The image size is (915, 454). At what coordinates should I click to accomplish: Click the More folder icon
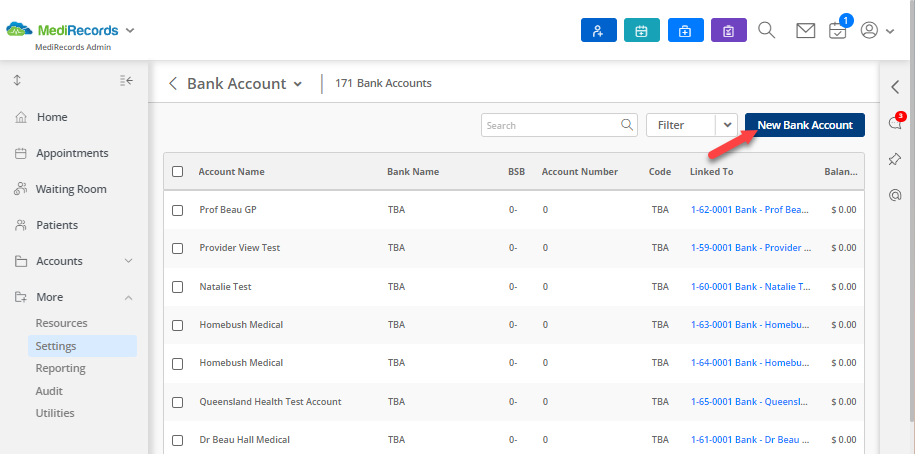coord(21,298)
